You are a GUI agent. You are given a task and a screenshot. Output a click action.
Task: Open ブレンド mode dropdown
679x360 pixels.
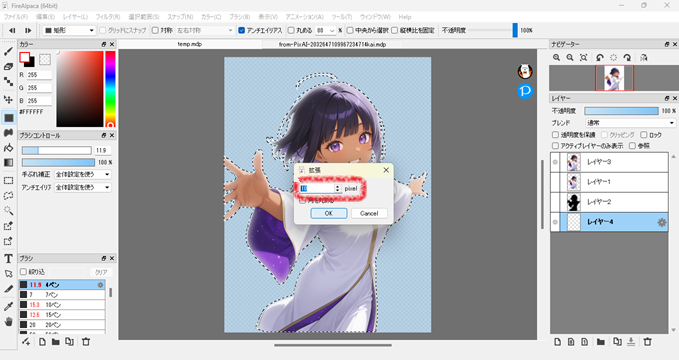point(630,123)
